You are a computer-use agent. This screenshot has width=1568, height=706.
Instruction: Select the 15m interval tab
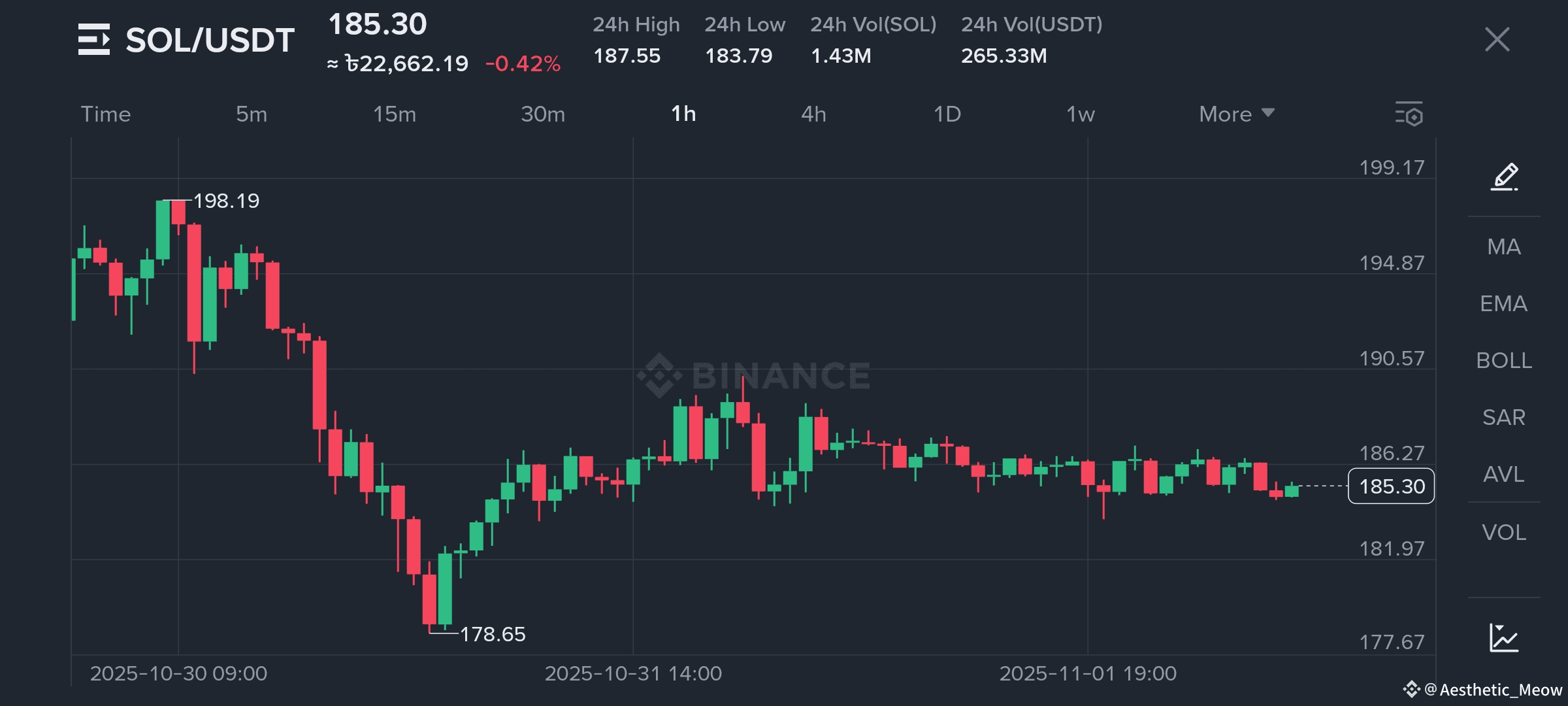[394, 114]
